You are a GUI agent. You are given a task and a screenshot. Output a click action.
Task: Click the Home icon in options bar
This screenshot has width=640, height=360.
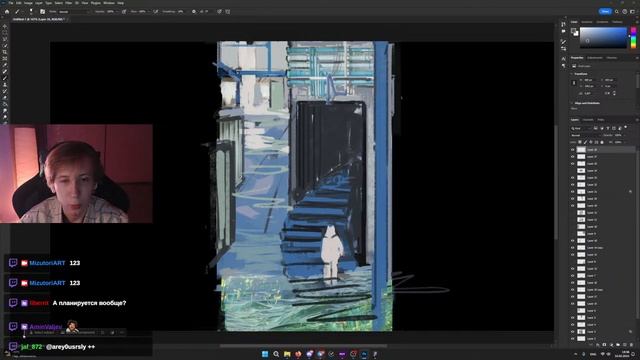[x=7, y=11]
